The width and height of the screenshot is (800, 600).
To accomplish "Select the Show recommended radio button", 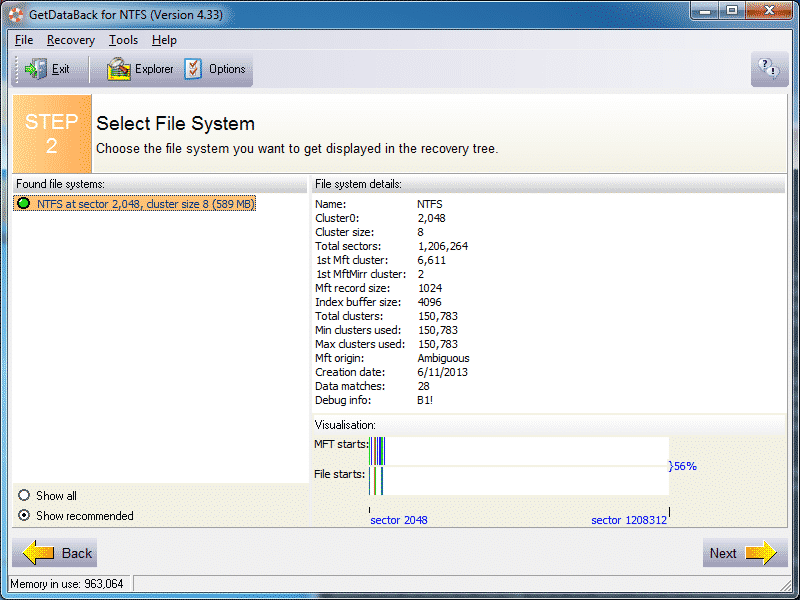I will click(x=25, y=516).
